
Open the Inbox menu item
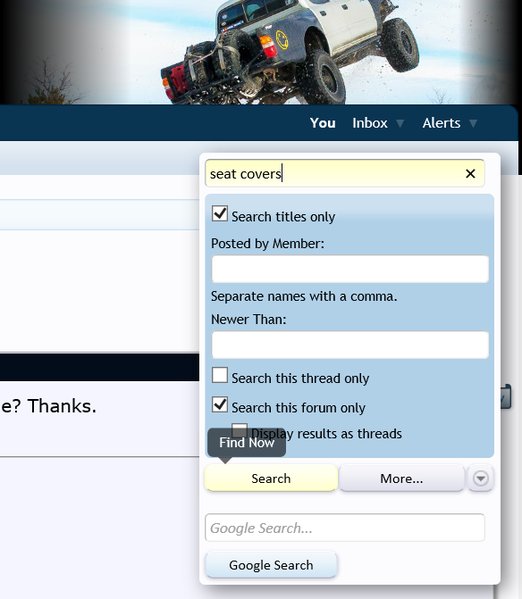(370, 123)
